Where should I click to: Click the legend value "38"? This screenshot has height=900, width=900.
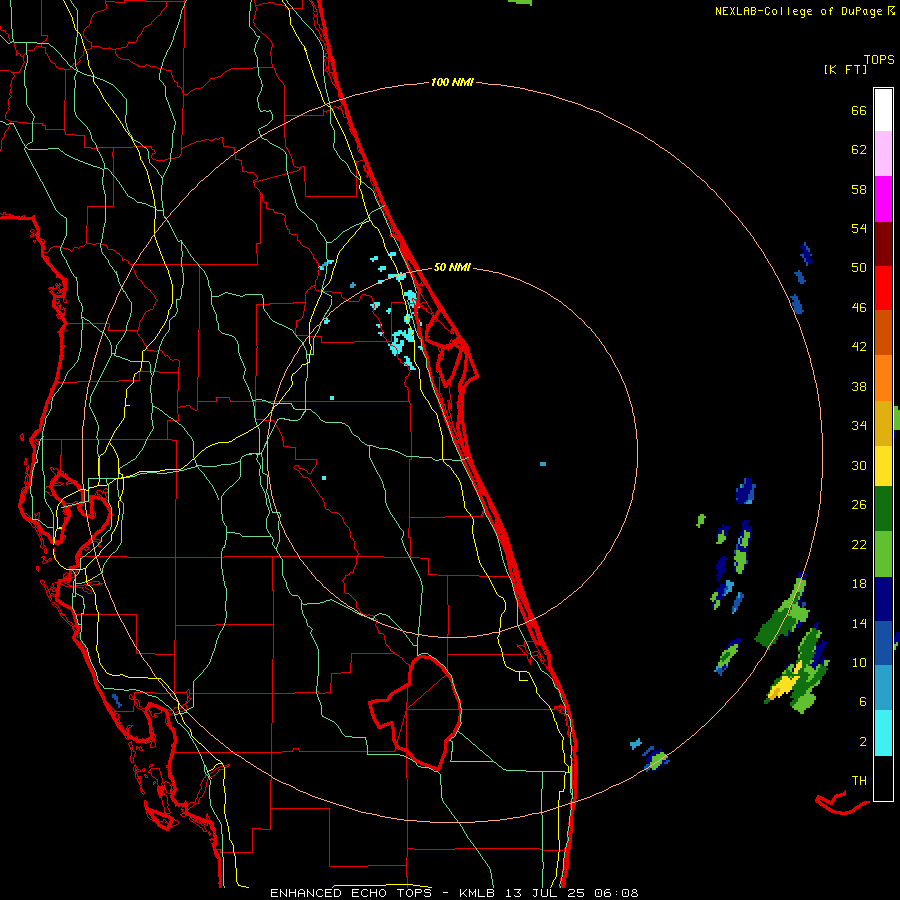[859, 386]
